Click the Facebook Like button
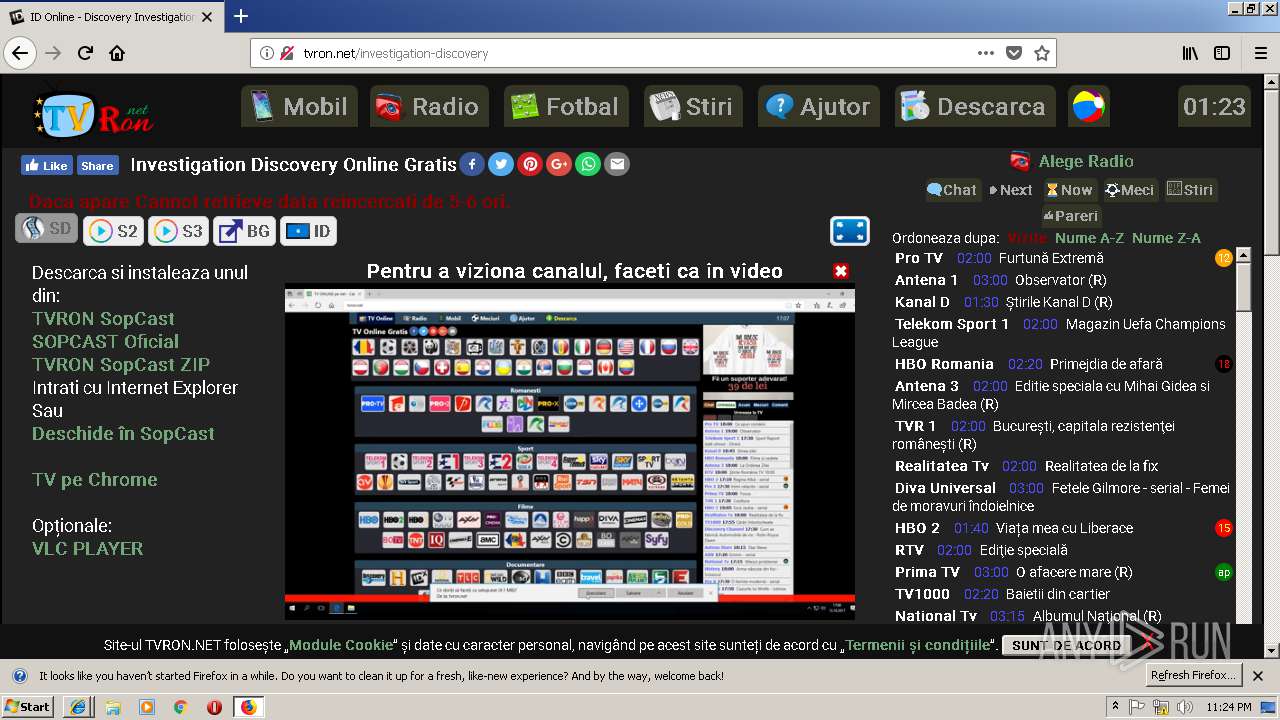 click(x=46, y=165)
